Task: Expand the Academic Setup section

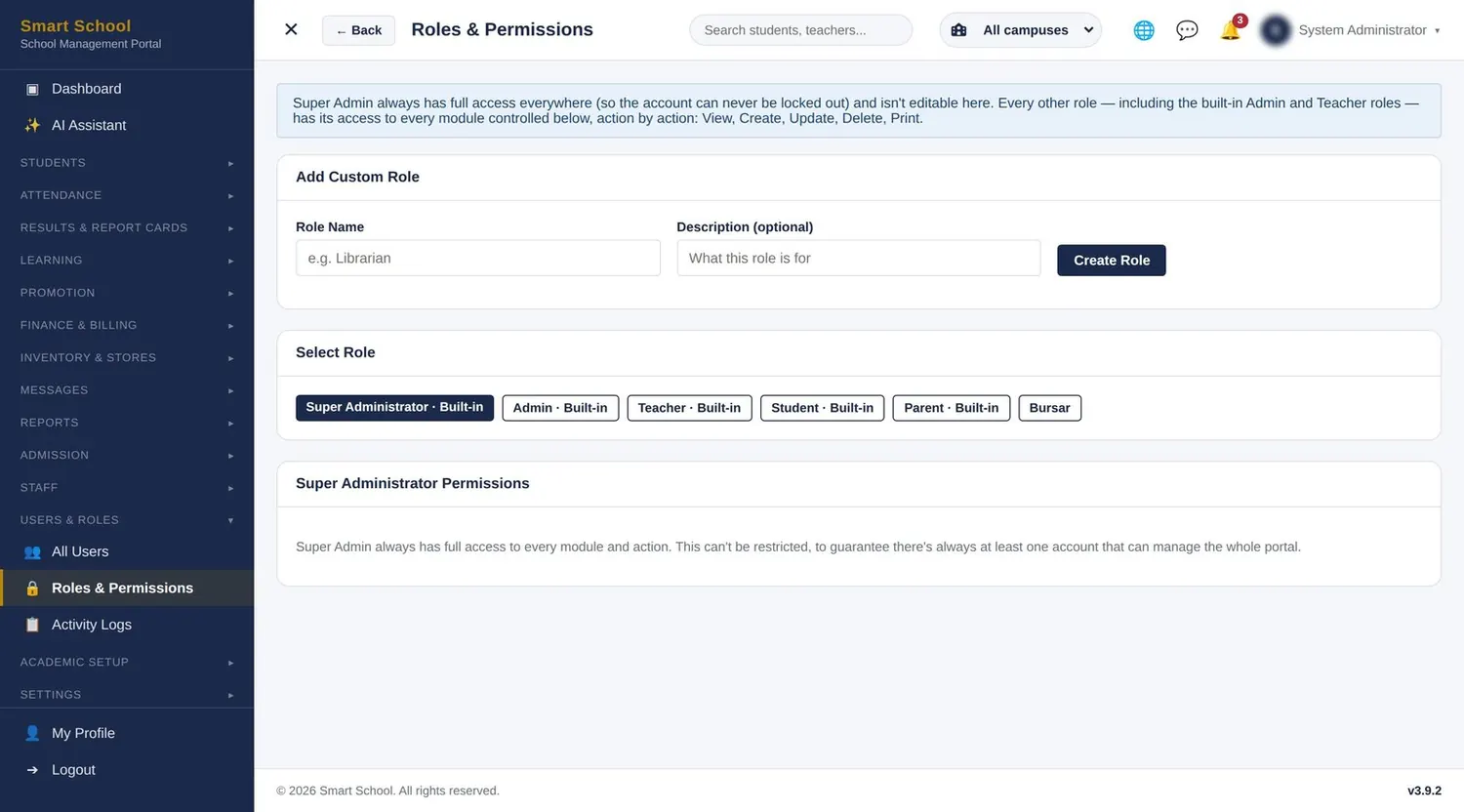Action: point(127,662)
